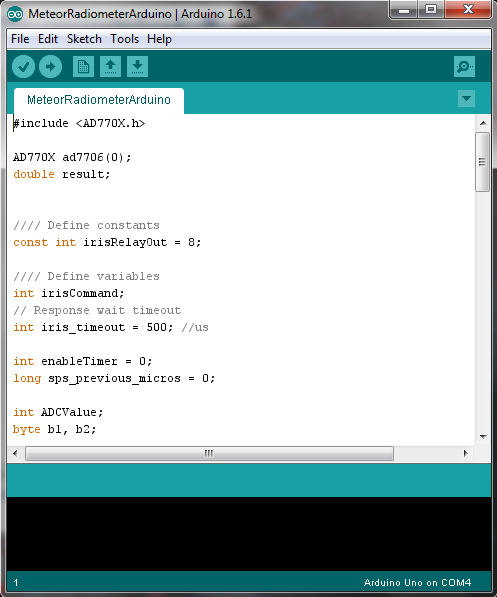This screenshot has height=597, width=497.
Task: Click the Upload arrow button
Action: coord(51,67)
